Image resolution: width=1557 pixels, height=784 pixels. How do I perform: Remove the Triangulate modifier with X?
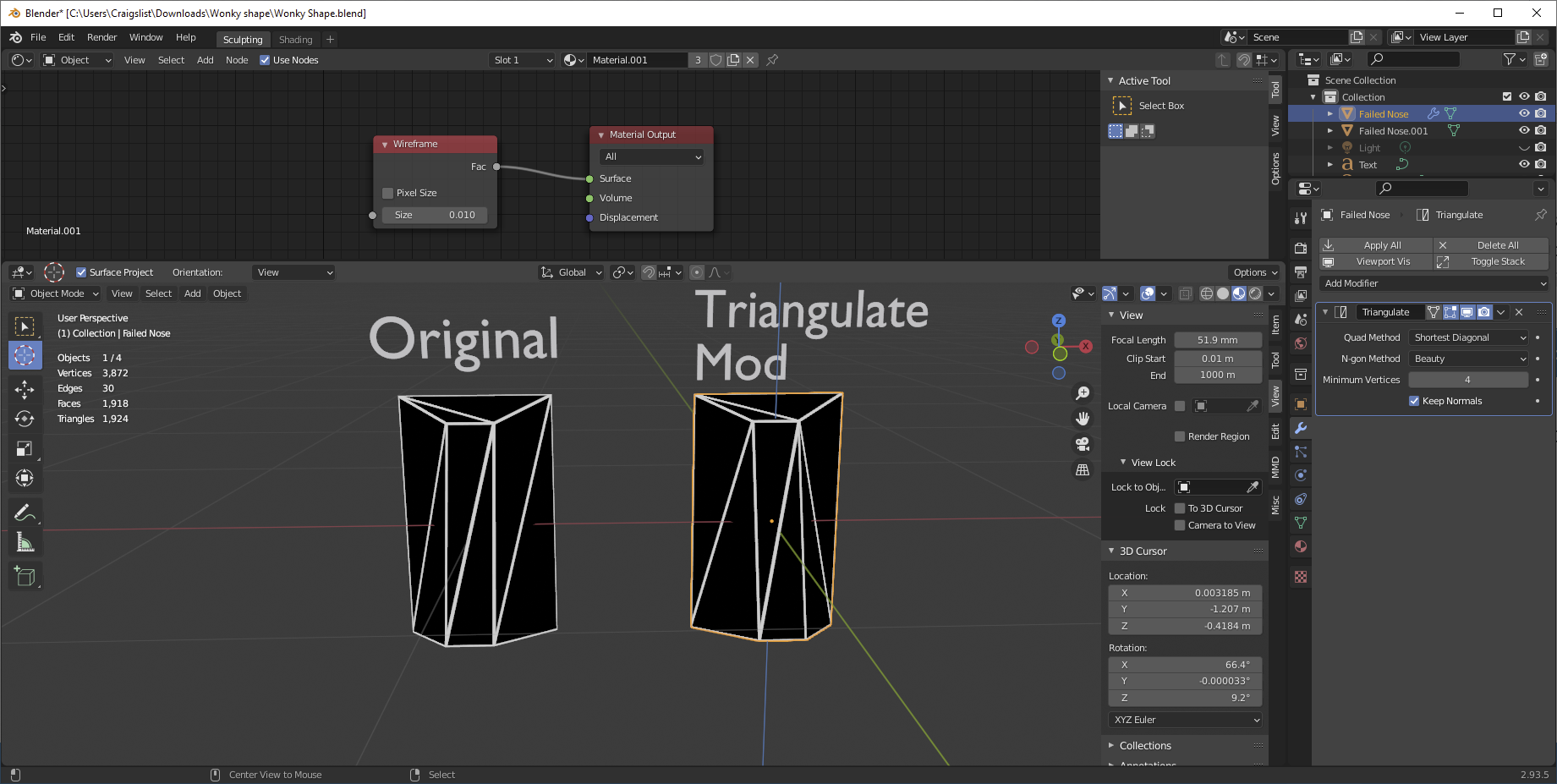pyautogui.click(x=1519, y=312)
